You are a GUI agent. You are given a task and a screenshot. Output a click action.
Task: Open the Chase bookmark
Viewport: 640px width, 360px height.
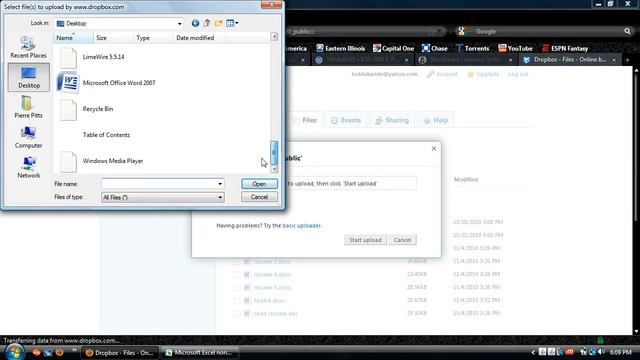coord(435,48)
